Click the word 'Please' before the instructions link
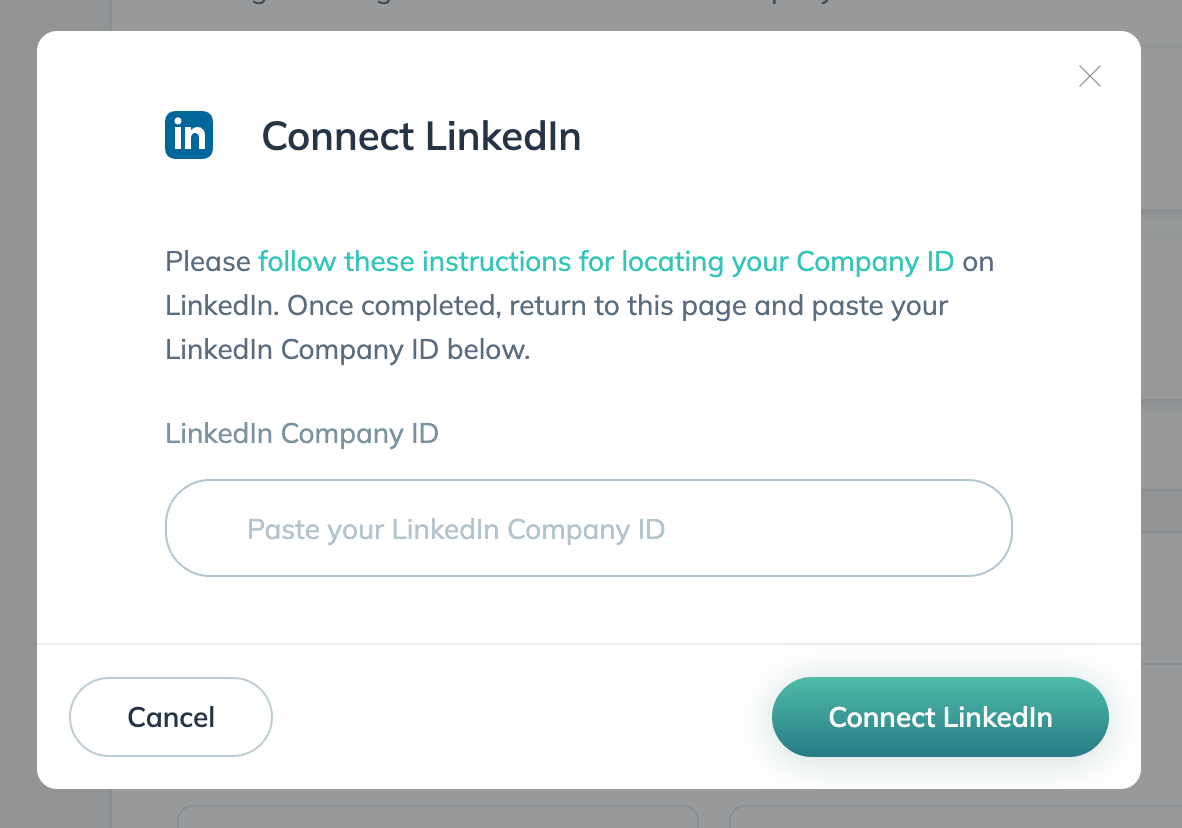 click(x=208, y=262)
